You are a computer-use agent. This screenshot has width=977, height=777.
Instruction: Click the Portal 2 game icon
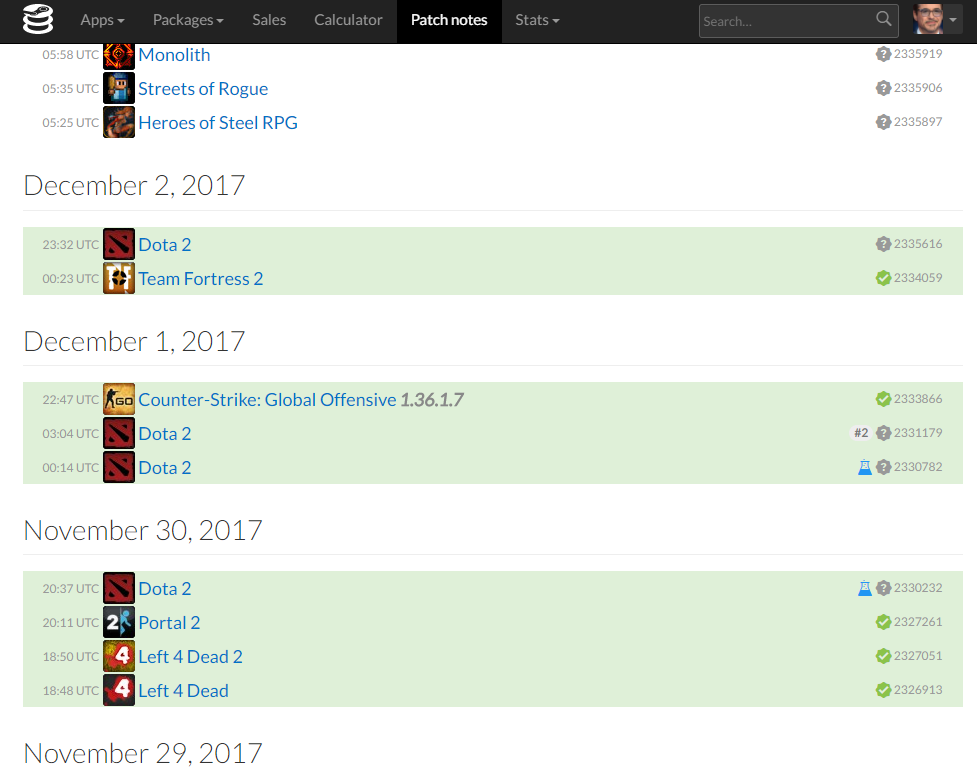[x=118, y=622]
